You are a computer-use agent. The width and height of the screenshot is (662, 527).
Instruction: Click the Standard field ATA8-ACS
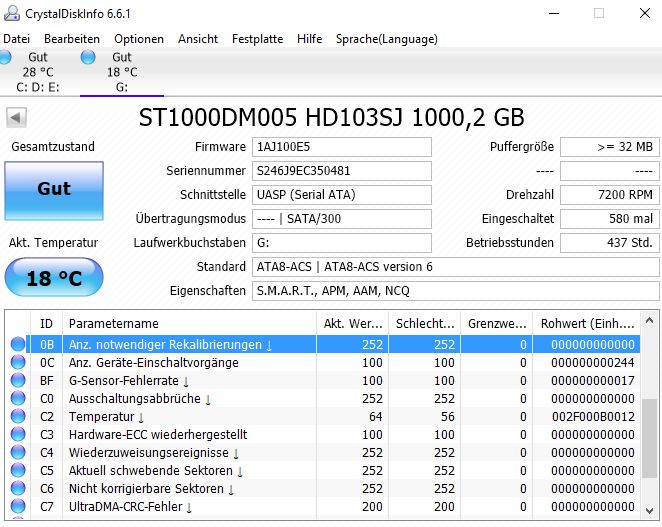pos(456,267)
